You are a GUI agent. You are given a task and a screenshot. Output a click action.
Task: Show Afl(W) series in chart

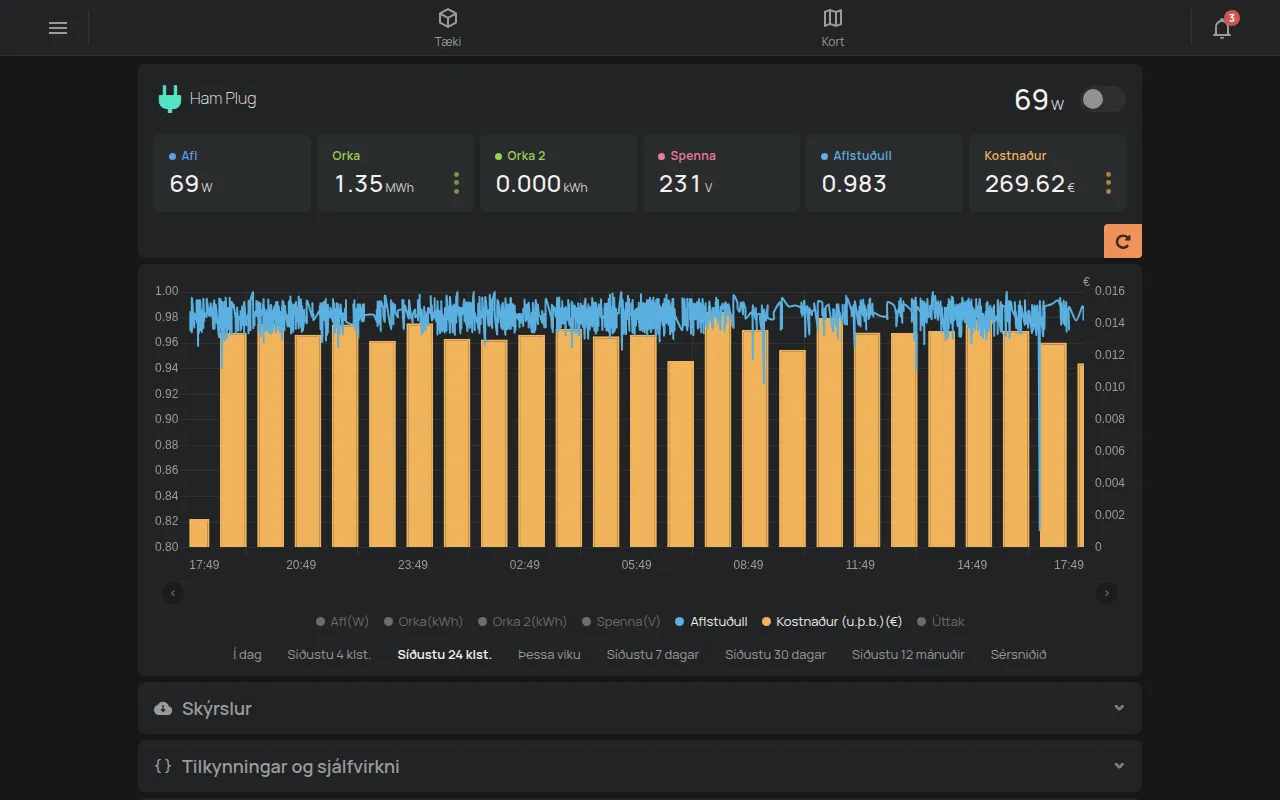(342, 622)
